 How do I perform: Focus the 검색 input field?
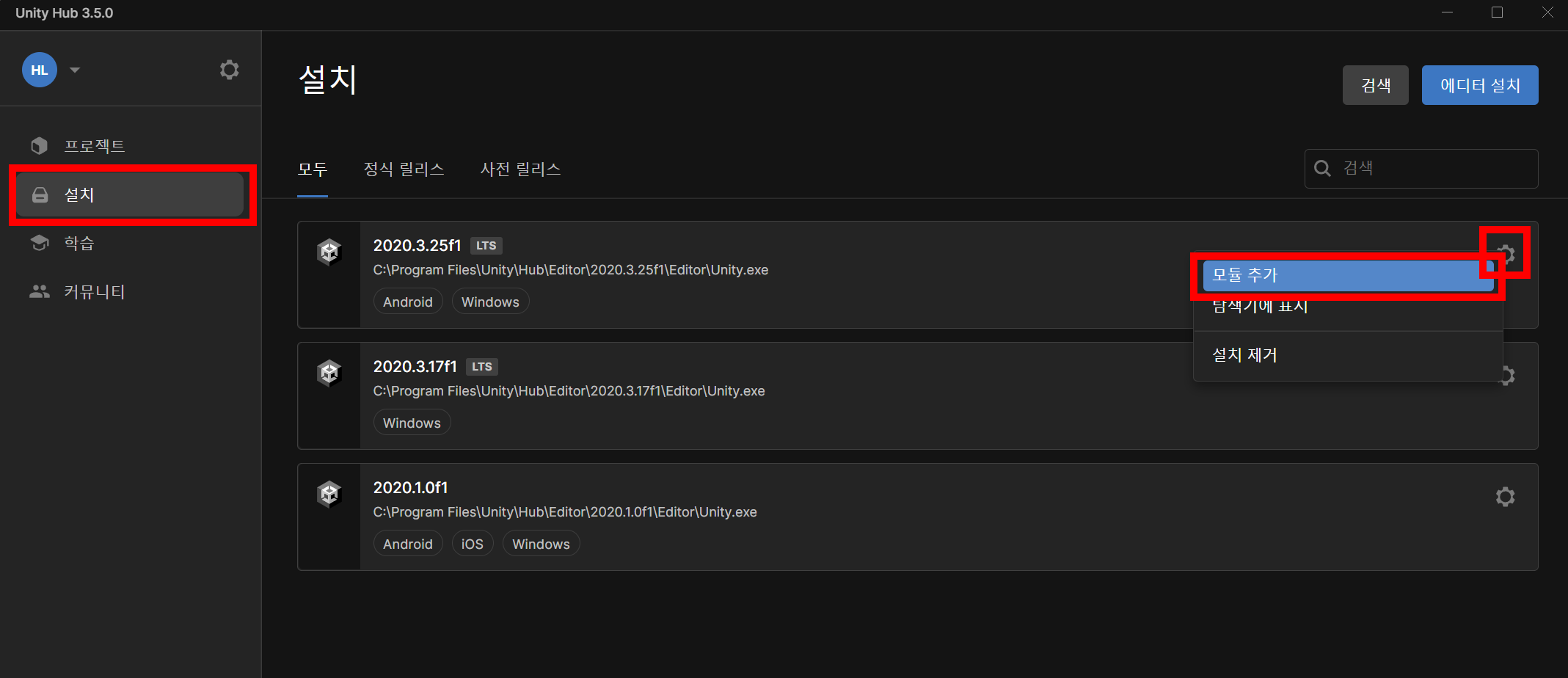point(1421,169)
